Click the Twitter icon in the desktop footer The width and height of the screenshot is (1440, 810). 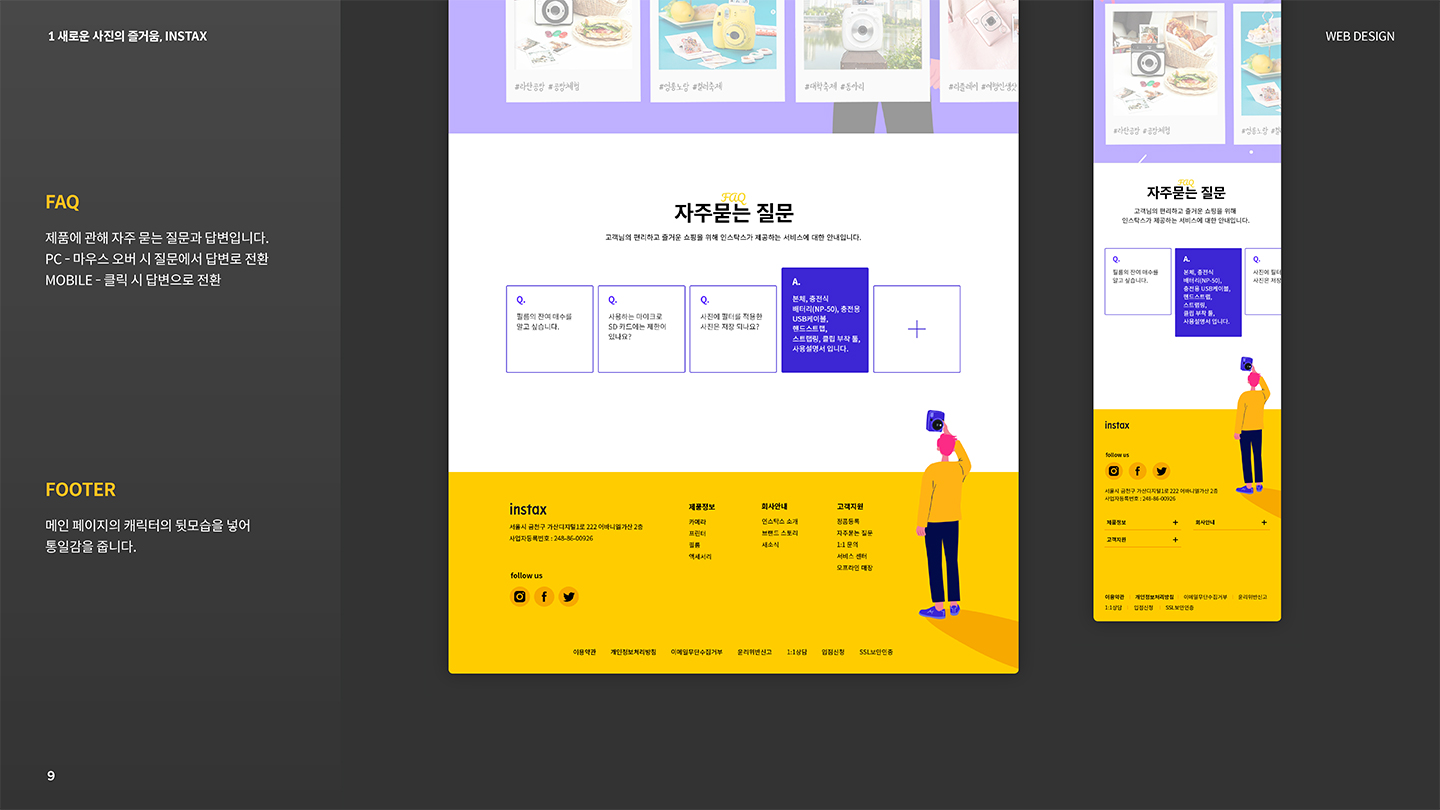568,596
